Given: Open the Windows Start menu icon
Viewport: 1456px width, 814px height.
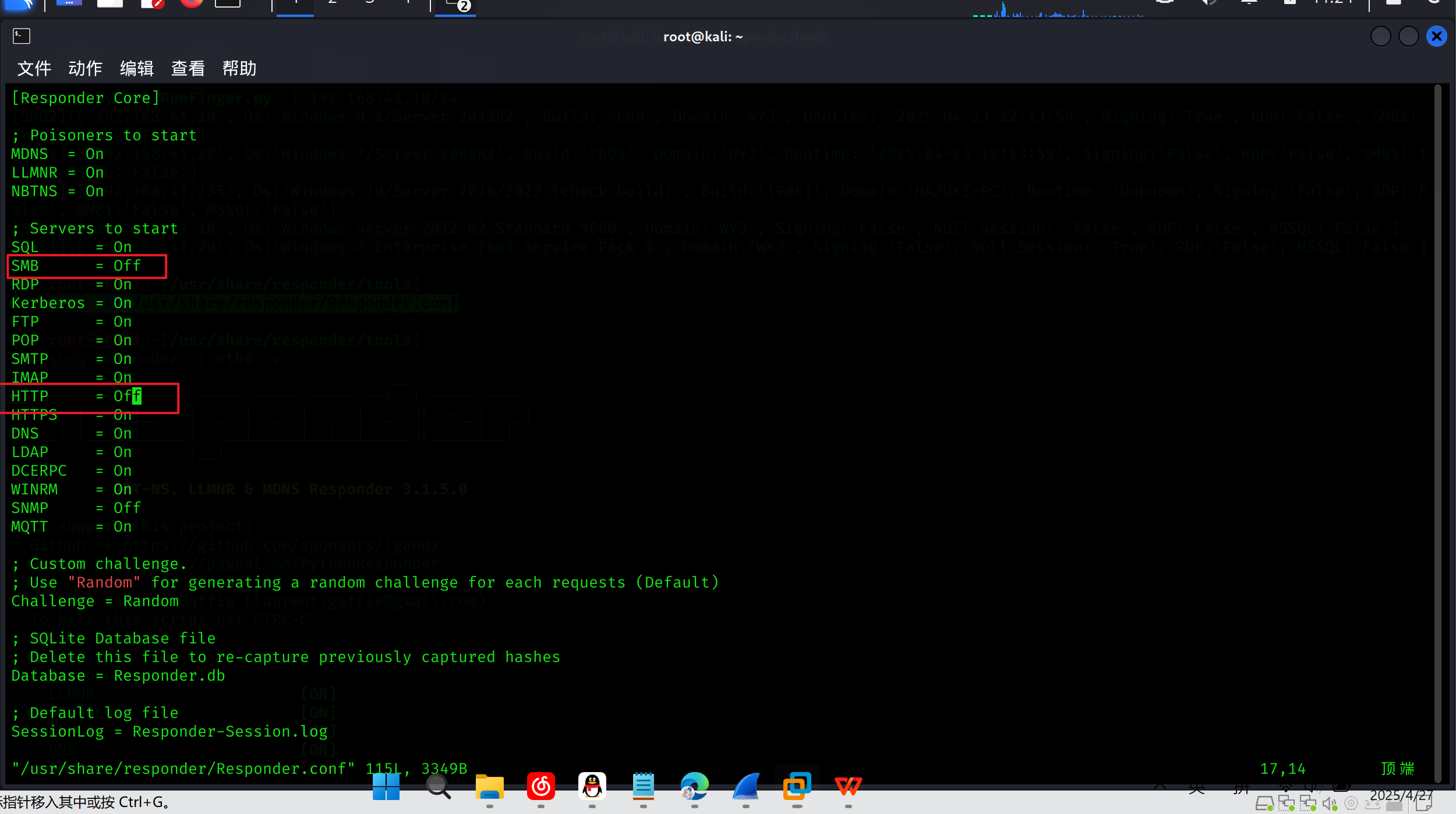Looking at the screenshot, I should 386,787.
